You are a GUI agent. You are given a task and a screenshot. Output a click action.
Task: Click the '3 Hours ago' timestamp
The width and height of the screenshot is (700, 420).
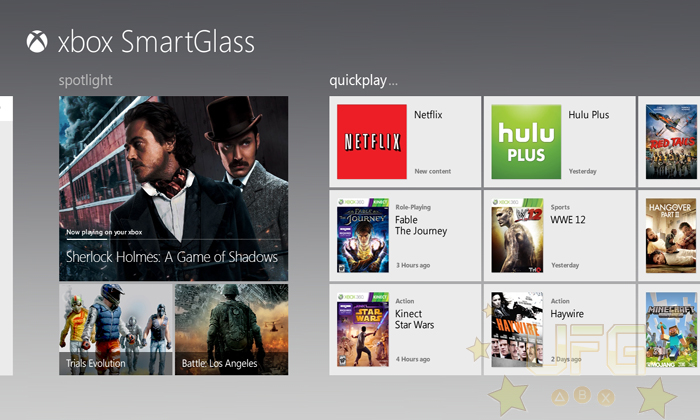click(413, 265)
